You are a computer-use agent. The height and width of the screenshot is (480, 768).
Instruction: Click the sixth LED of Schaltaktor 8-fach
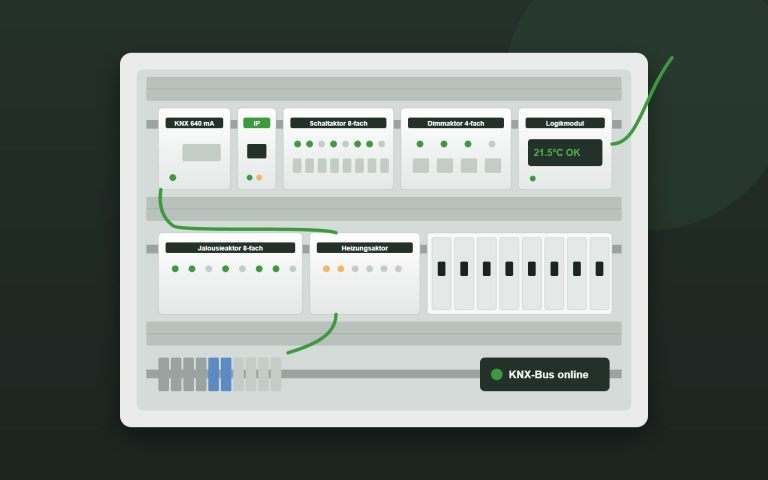click(x=358, y=144)
